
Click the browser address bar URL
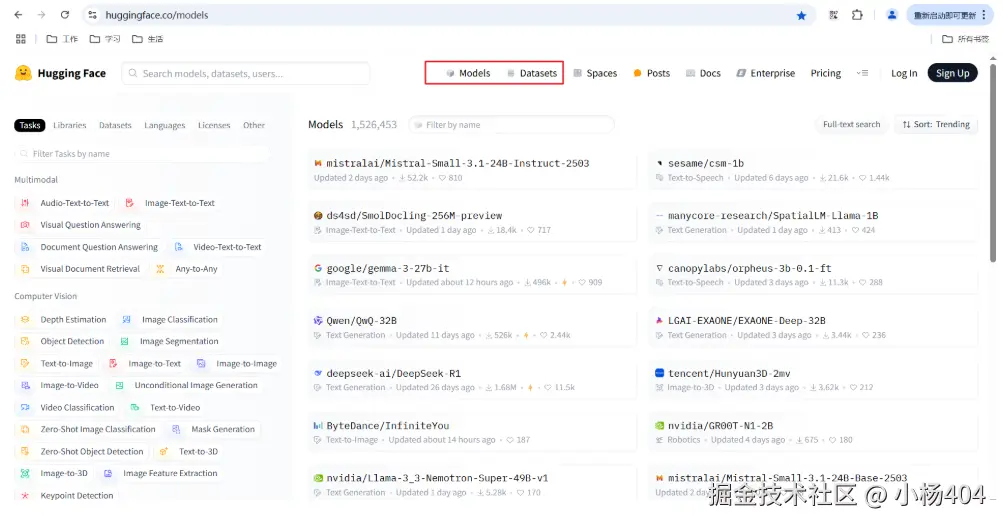[x=157, y=15]
